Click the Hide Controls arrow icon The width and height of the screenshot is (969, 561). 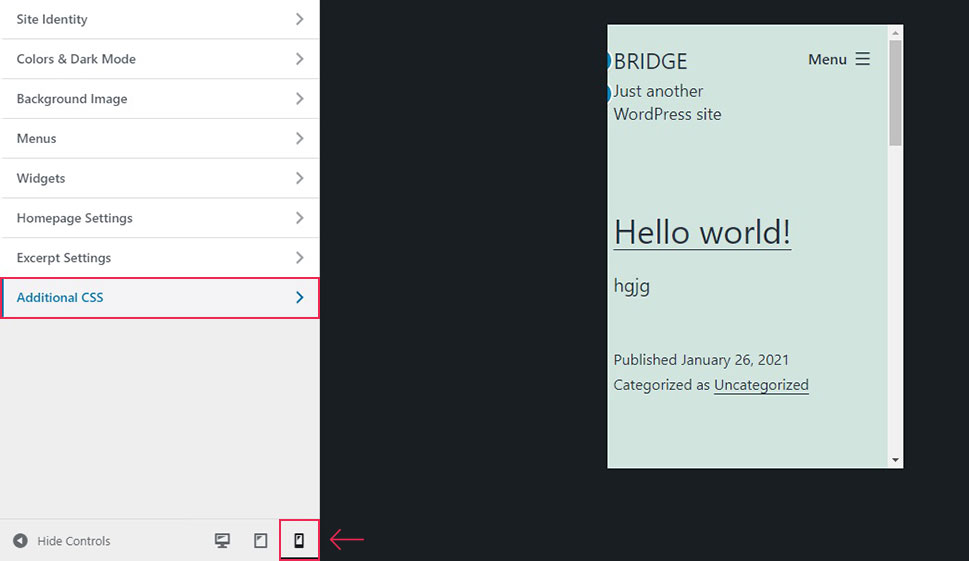[x=20, y=541]
